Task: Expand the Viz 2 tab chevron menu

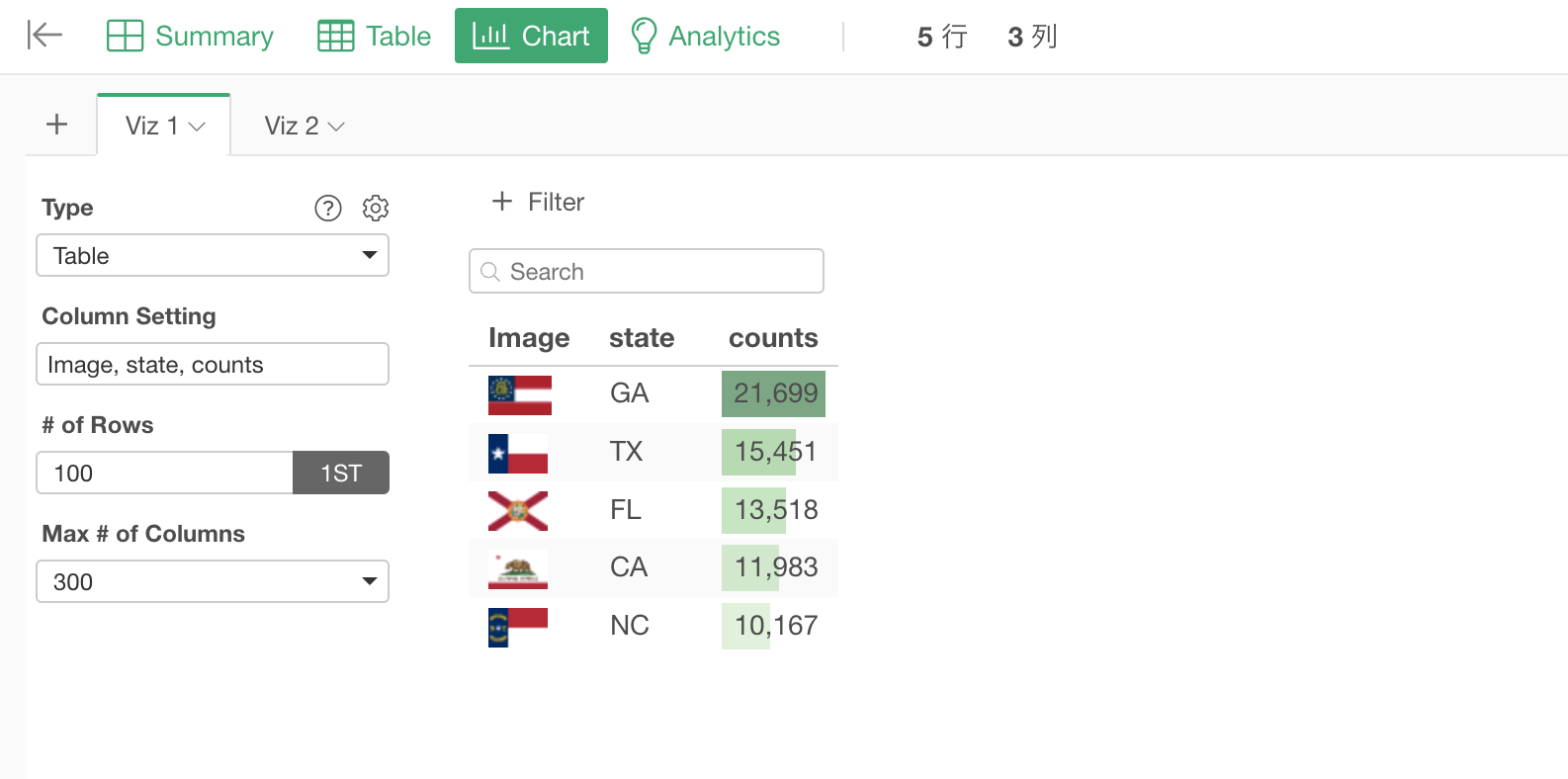Action: click(336, 127)
